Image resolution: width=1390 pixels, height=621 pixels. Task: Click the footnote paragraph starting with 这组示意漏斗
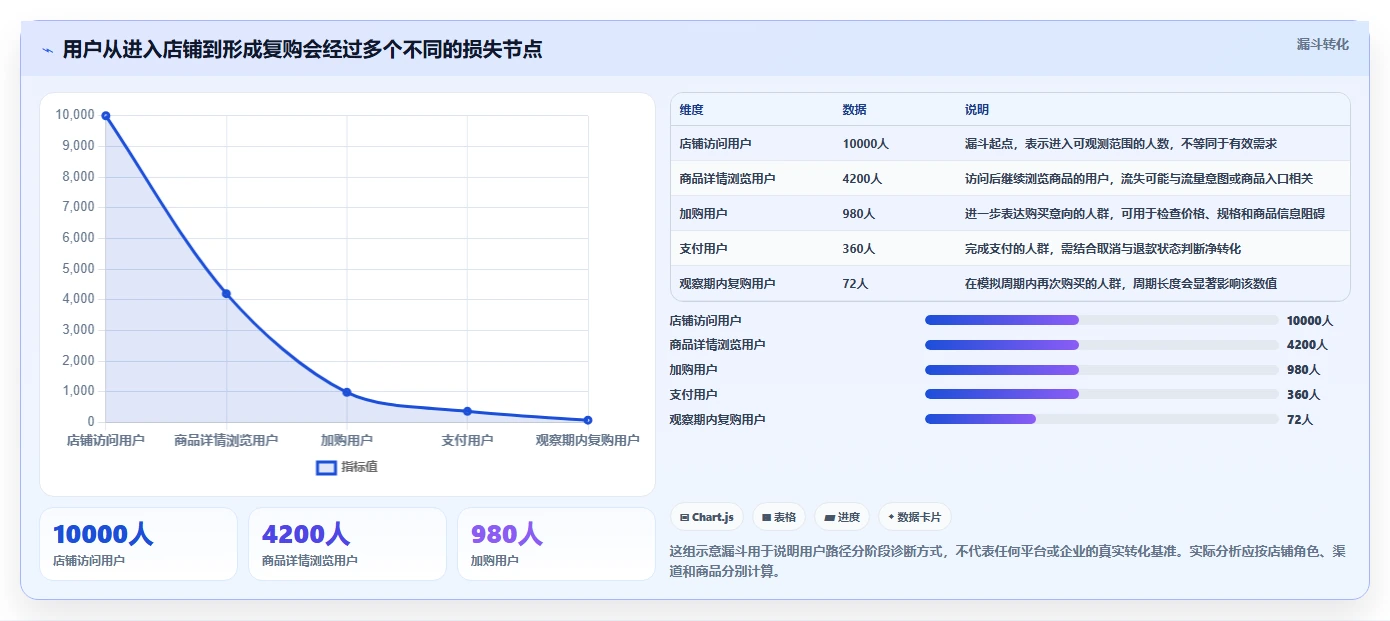click(x=1008, y=561)
